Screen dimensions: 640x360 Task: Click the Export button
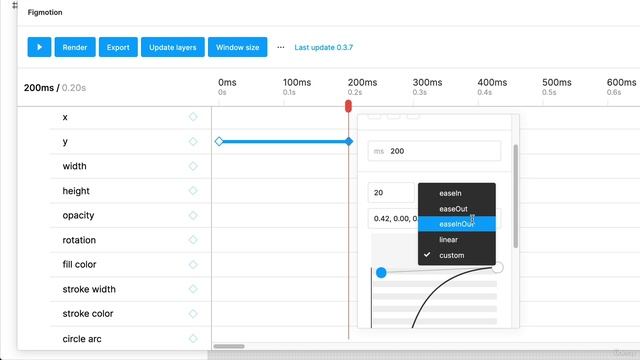tap(118, 47)
